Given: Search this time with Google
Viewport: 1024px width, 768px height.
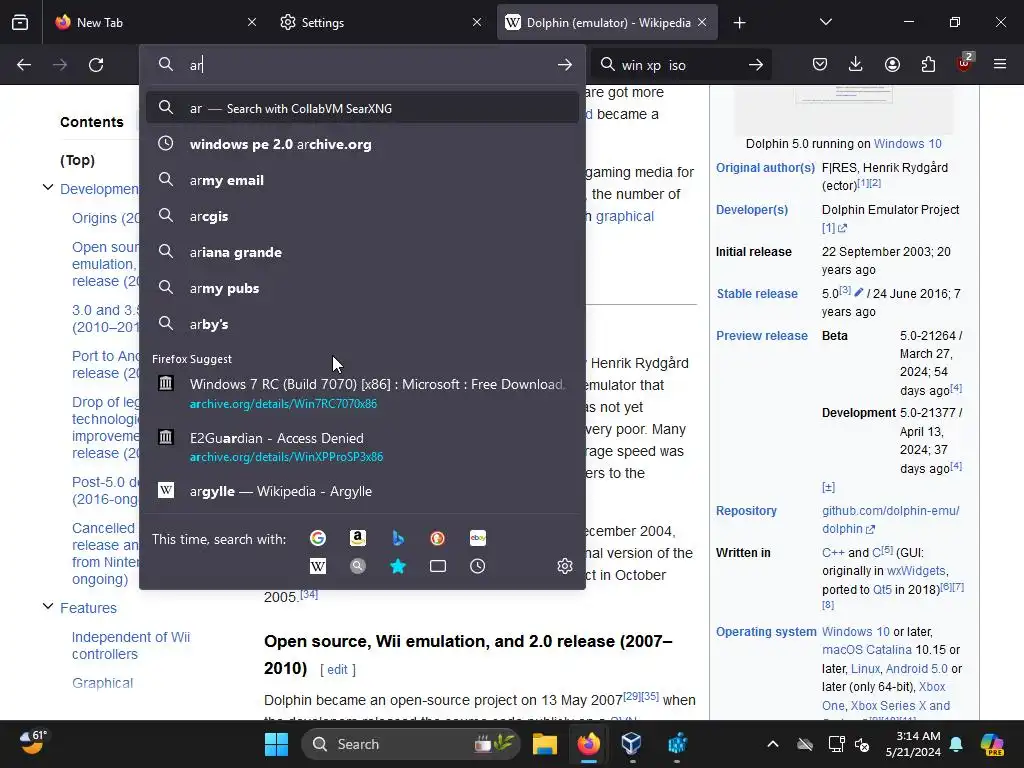Looking at the screenshot, I should click(x=318, y=538).
